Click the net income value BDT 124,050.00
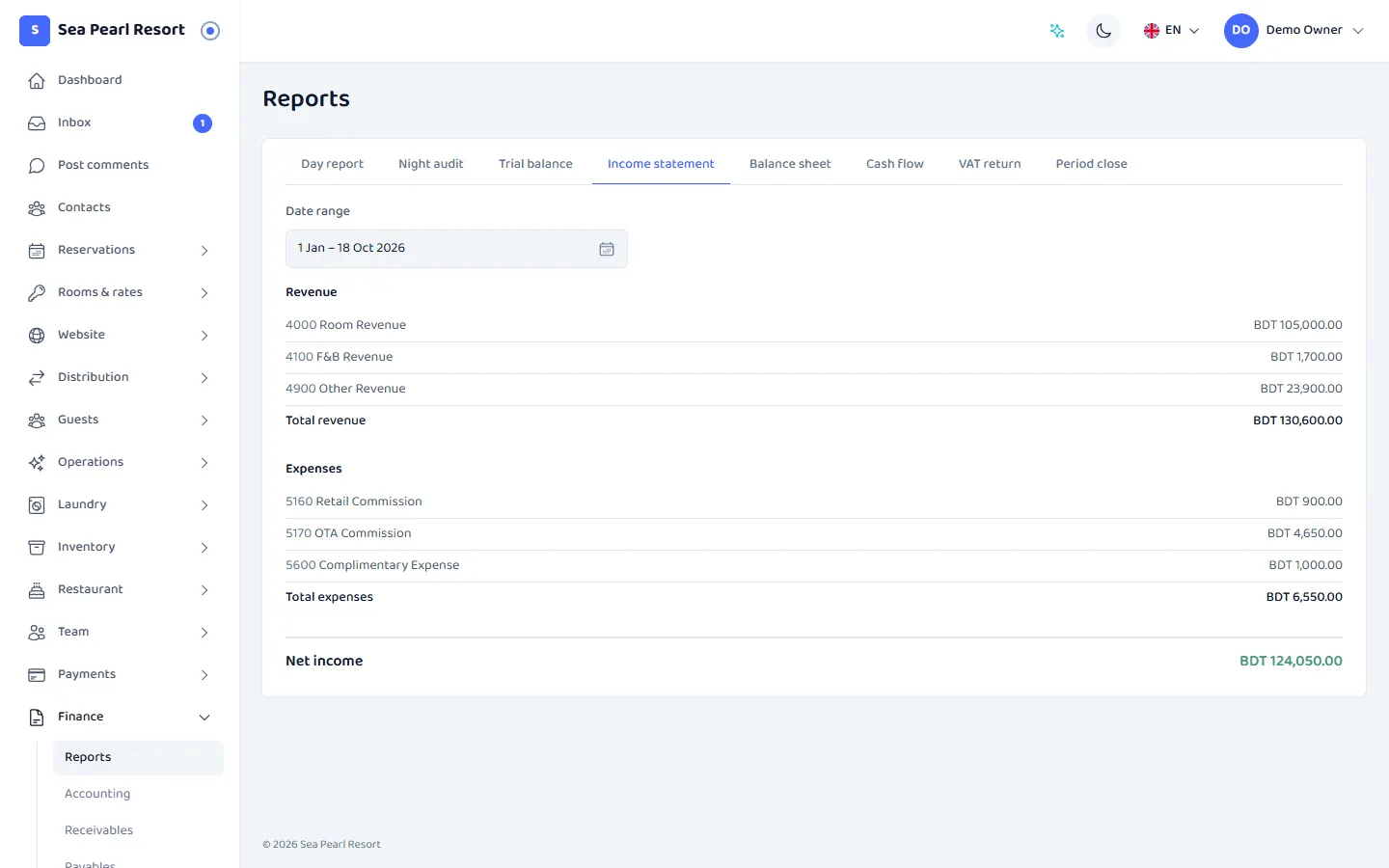 tap(1291, 662)
